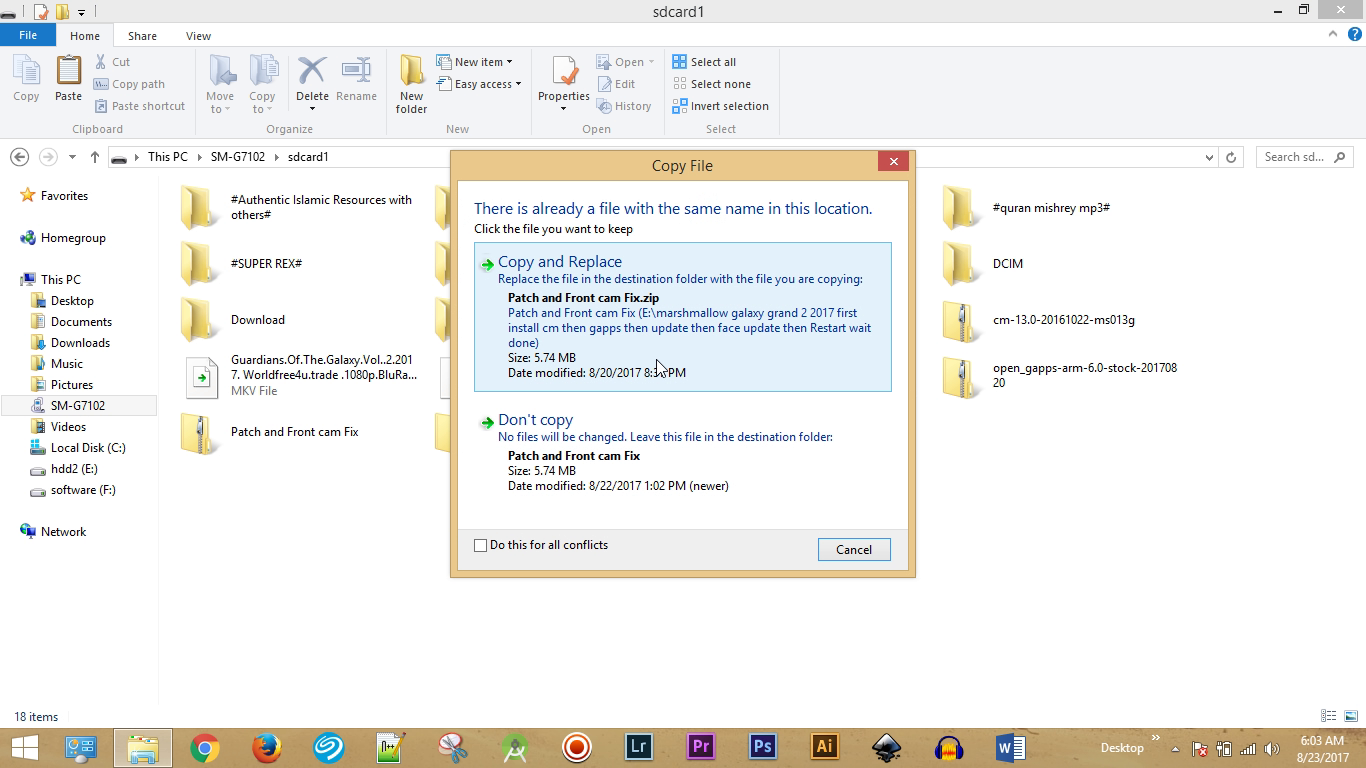Open Adobe Lightroom from the taskbar

[638, 748]
